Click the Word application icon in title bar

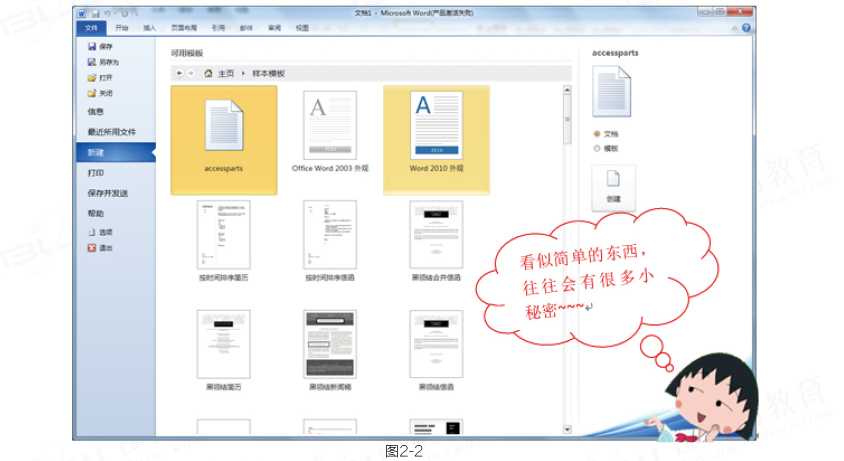tap(82, 13)
